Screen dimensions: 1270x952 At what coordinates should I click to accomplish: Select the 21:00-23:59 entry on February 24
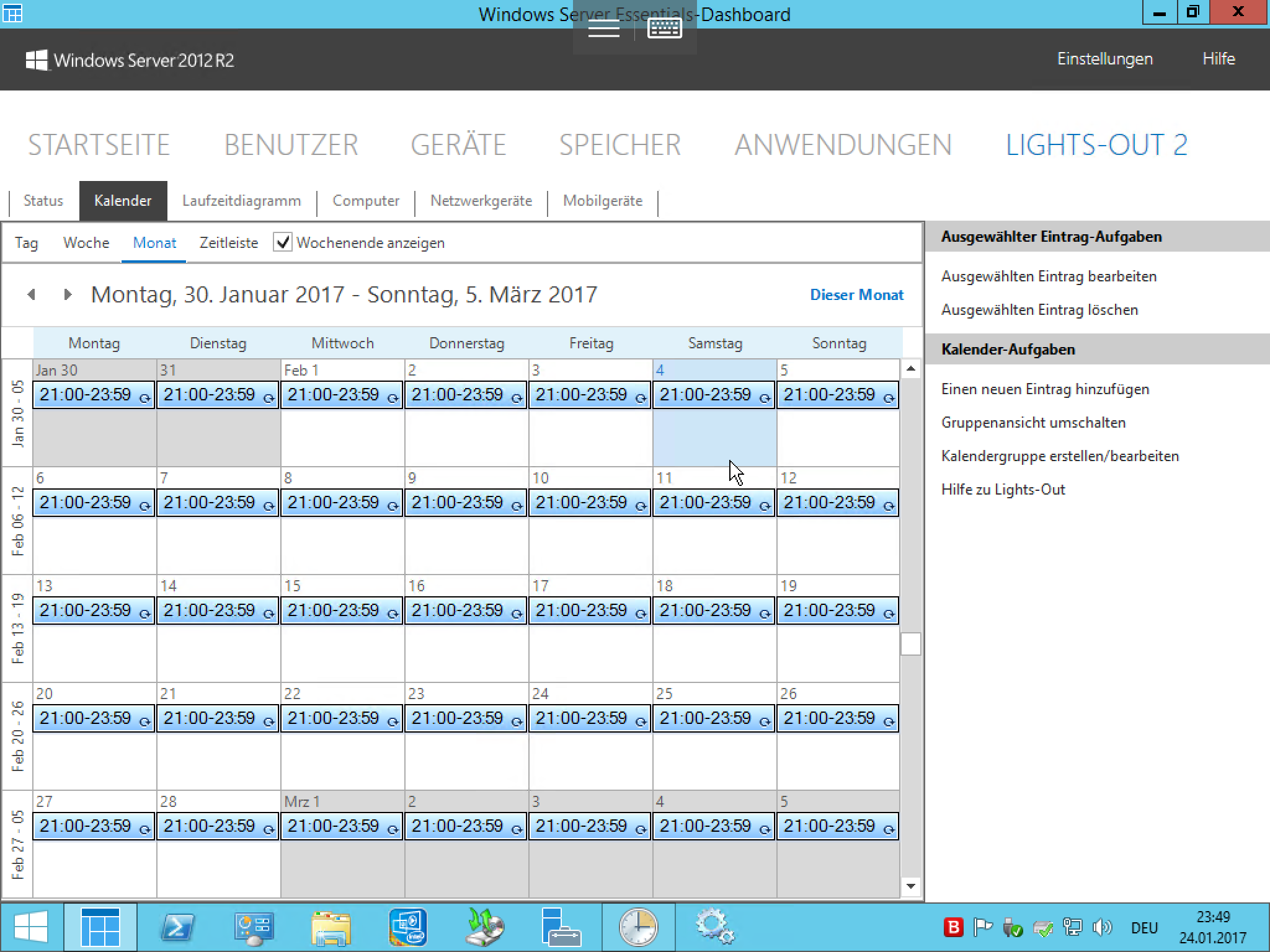pos(590,718)
